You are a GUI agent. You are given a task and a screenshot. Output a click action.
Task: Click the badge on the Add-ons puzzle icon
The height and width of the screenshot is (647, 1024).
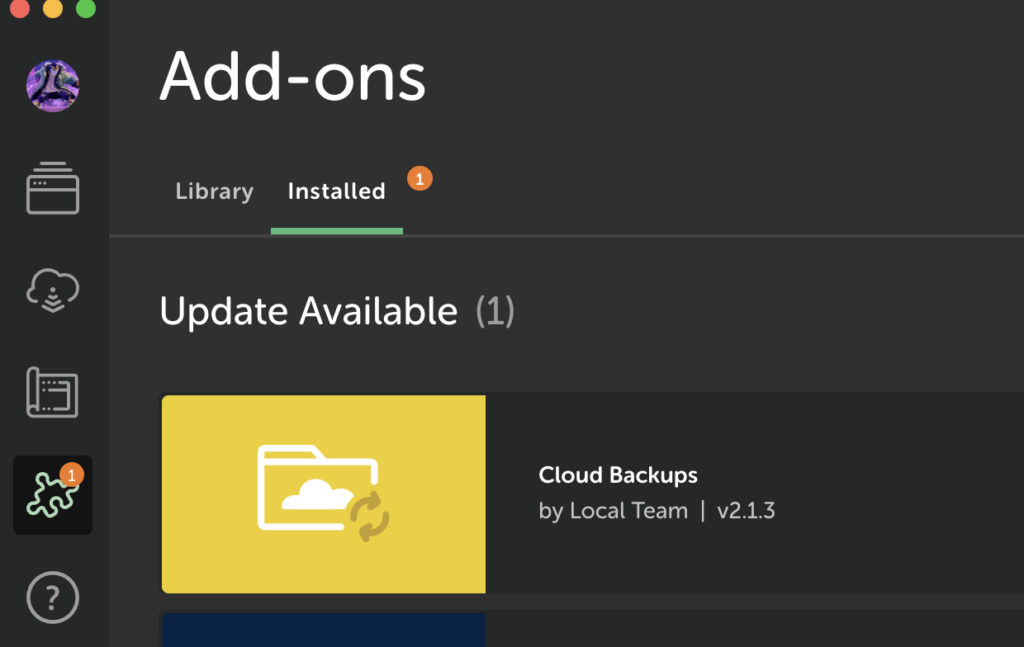[x=71, y=475]
